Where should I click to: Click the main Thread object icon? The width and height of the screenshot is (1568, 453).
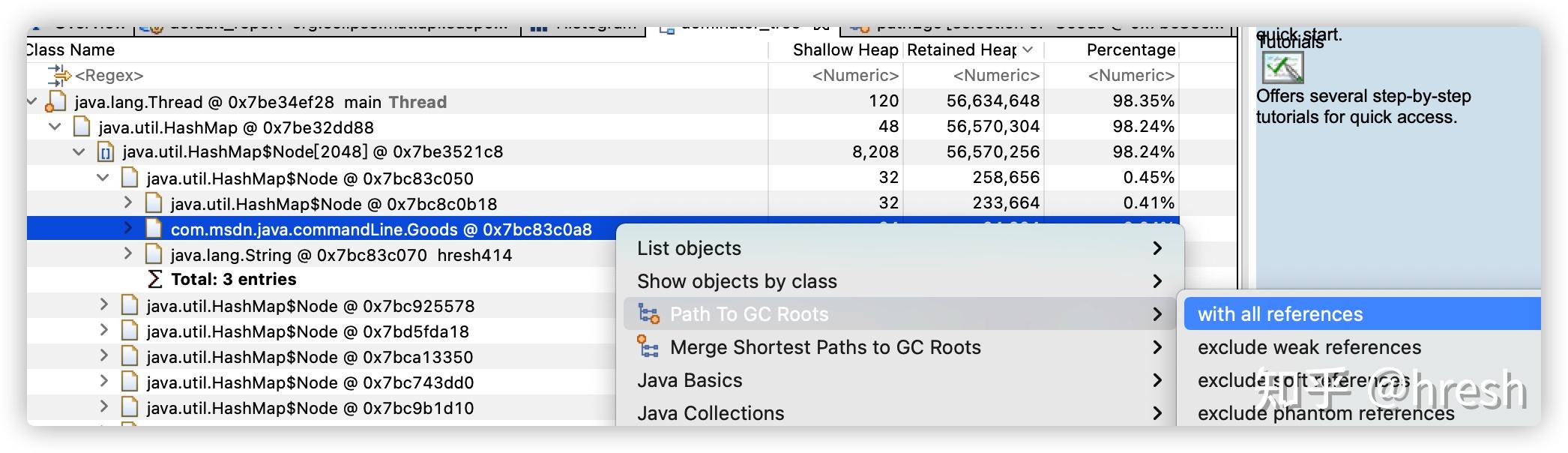click(56, 102)
